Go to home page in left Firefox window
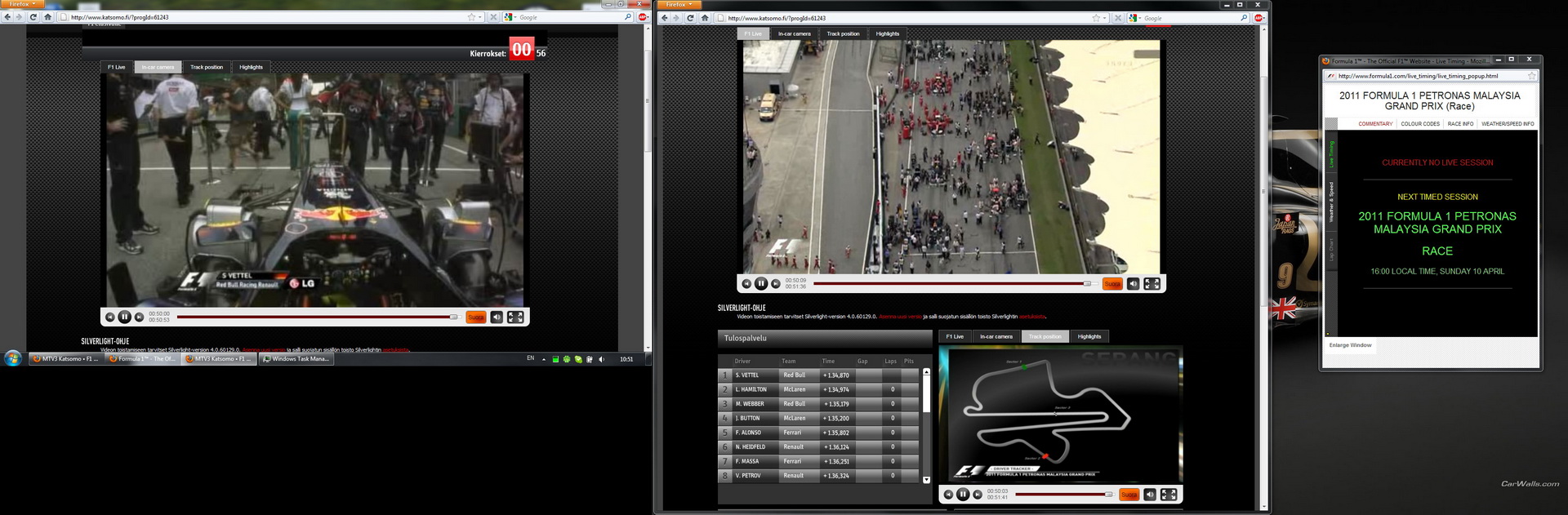Image resolution: width=1568 pixels, height=515 pixels. pyautogui.click(x=48, y=16)
